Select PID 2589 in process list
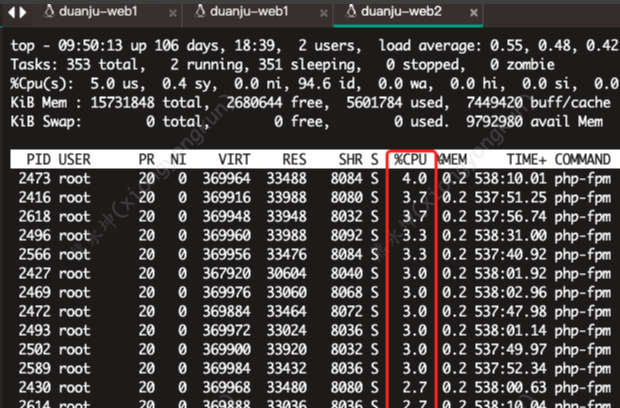The height and width of the screenshot is (408, 620). click(34, 368)
